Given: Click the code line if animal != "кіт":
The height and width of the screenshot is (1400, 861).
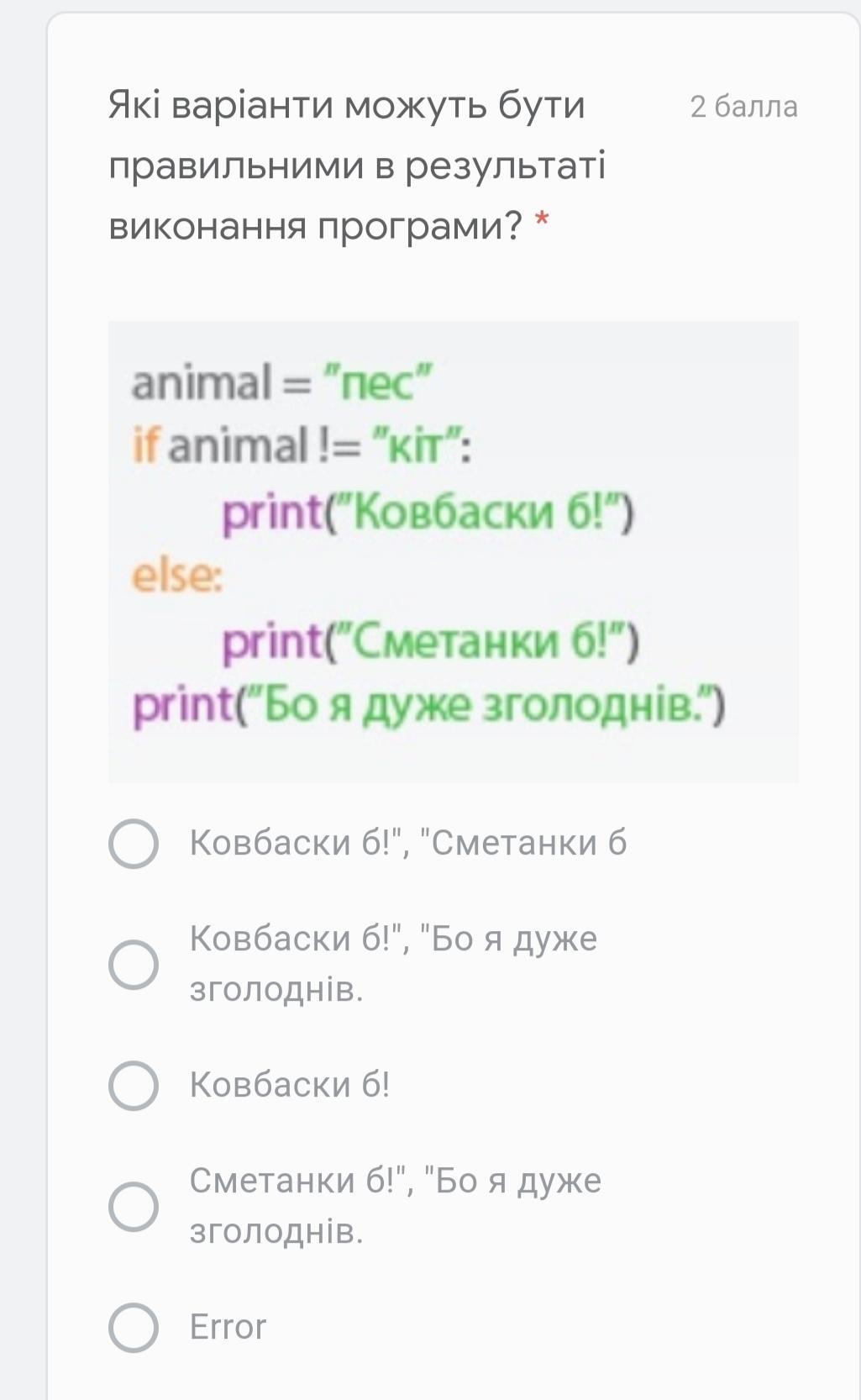Looking at the screenshot, I should click(x=302, y=446).
